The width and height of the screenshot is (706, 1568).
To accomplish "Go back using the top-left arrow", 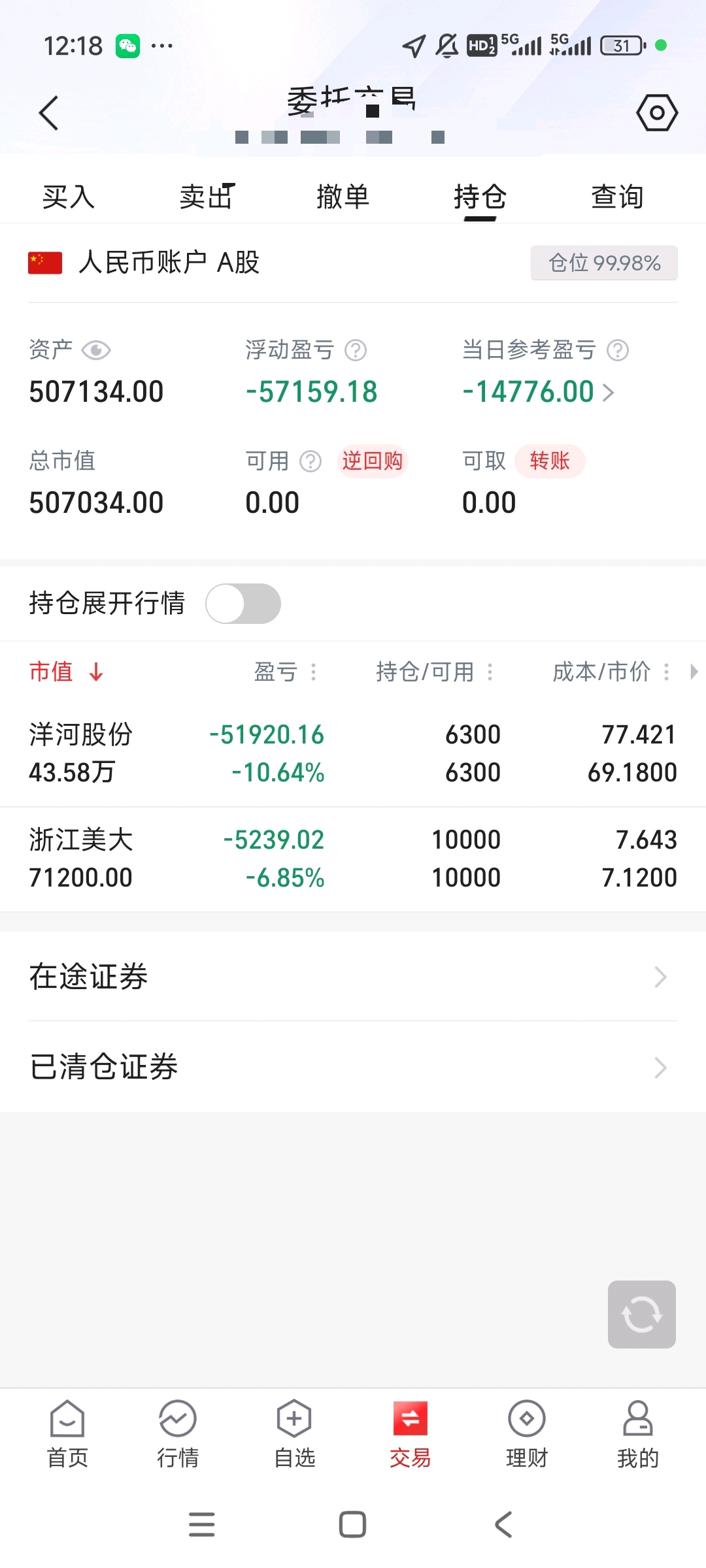I will click(49, 113).
